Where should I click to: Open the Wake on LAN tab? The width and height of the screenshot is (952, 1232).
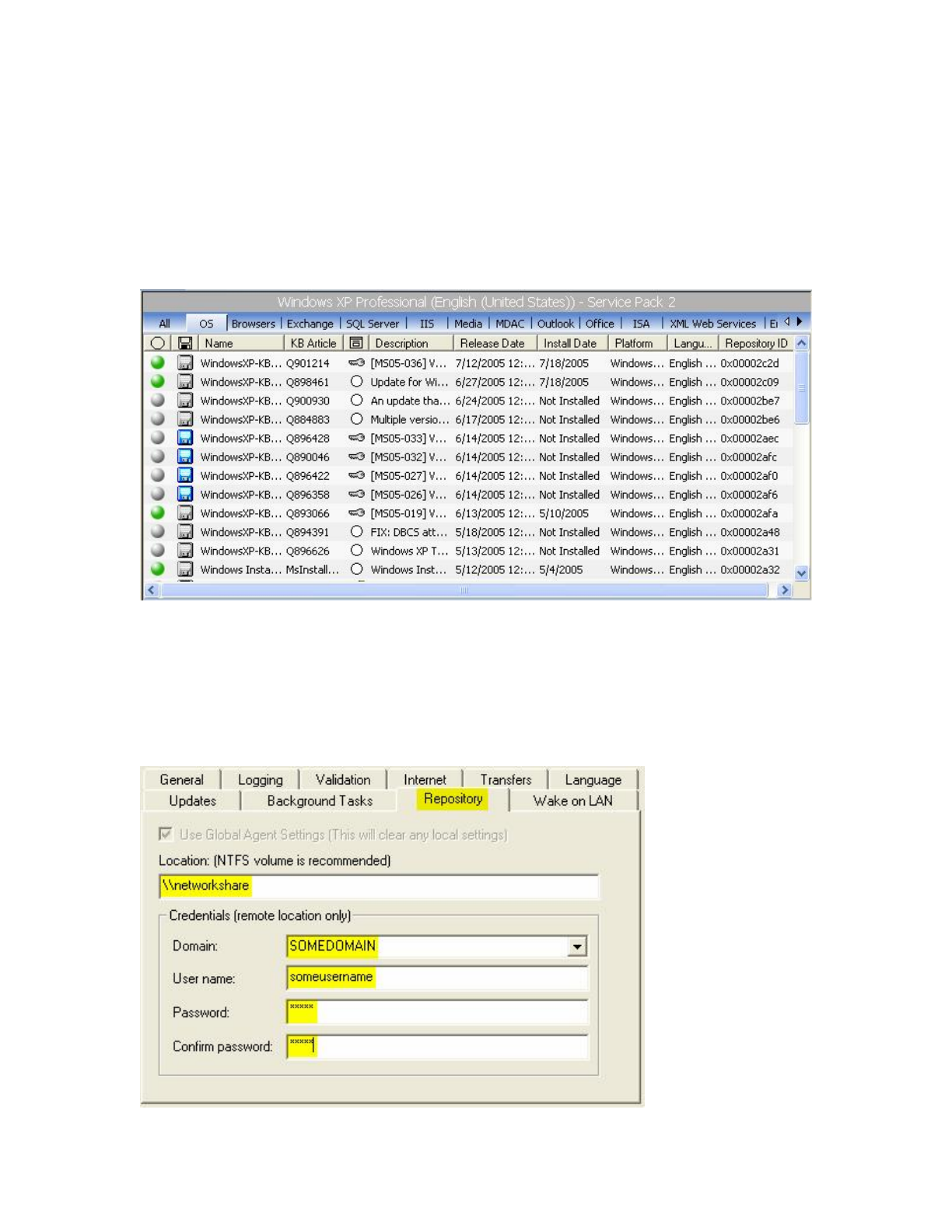pyautogui.click(x=572, y=800)
